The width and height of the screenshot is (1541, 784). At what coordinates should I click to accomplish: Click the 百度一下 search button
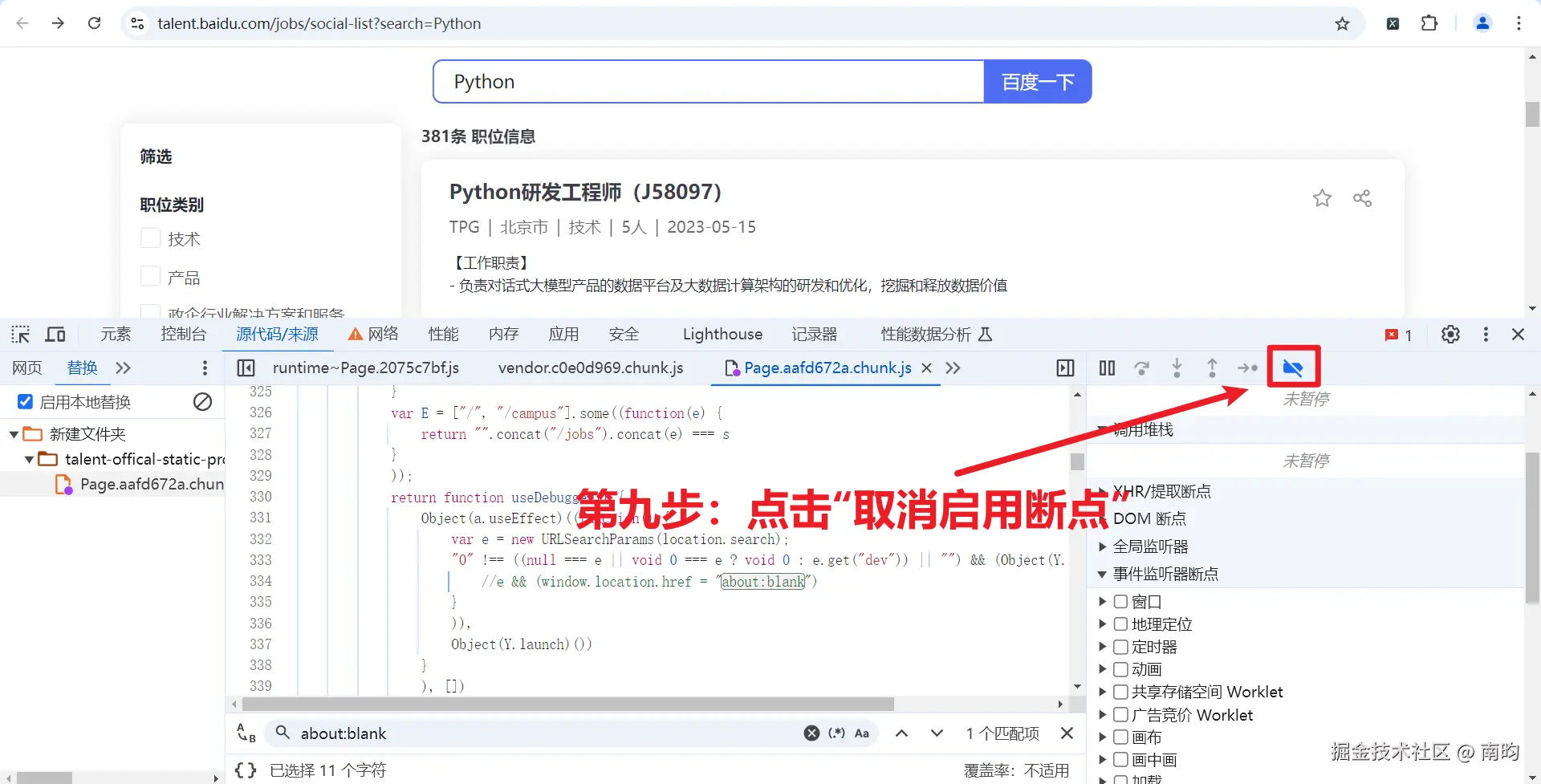coord(1037,81)
